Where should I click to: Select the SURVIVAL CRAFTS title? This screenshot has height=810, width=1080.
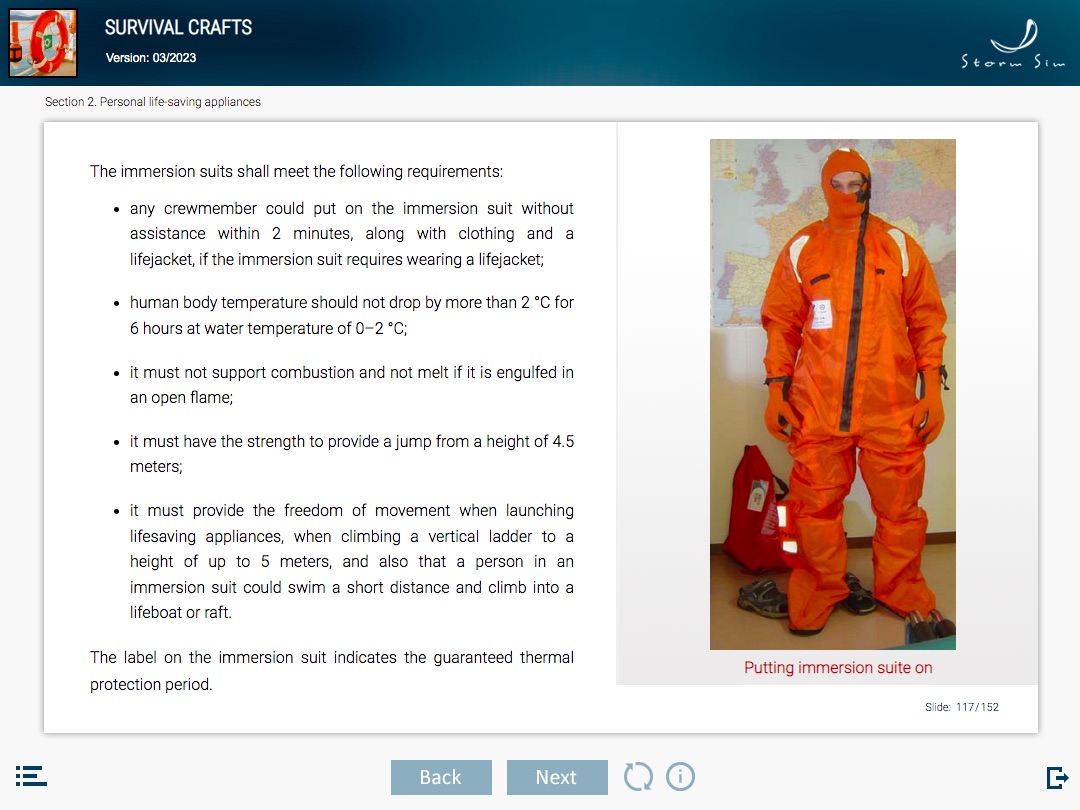coord(178,28)
